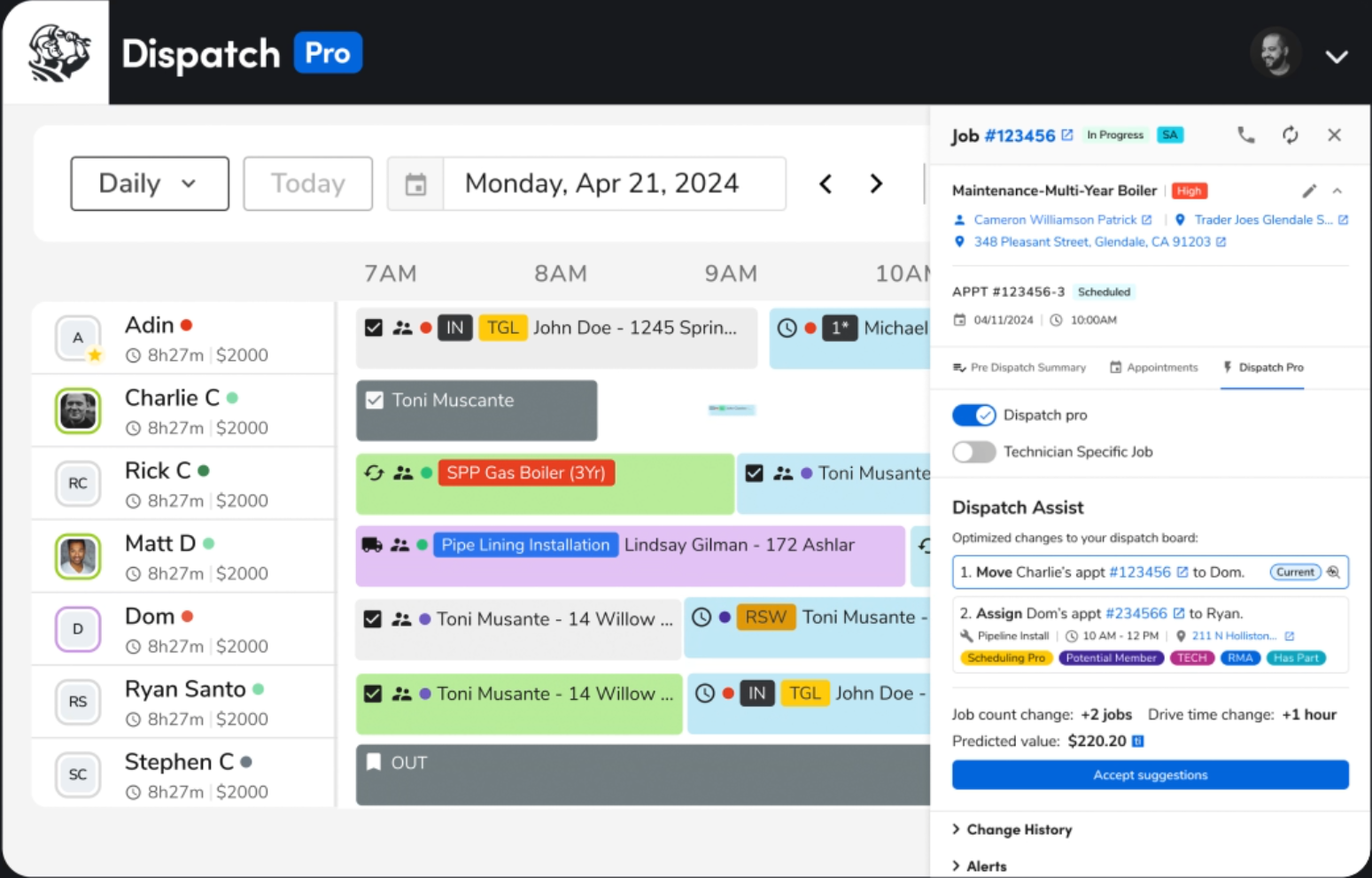Select Ryan Santo's RS avatar
Screen dimensions: 1372x878
78,702
